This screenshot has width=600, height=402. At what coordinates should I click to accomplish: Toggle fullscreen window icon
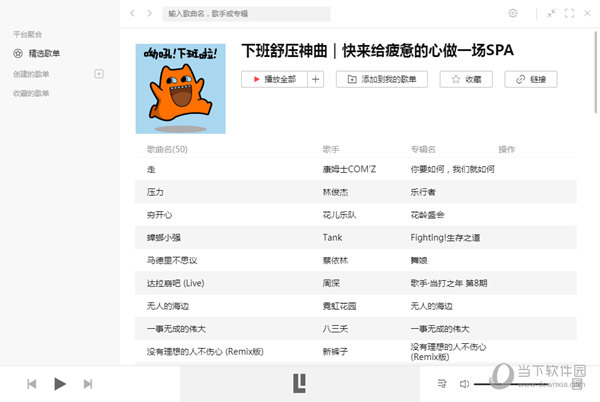pyautogui.click(x=569, y=13)
